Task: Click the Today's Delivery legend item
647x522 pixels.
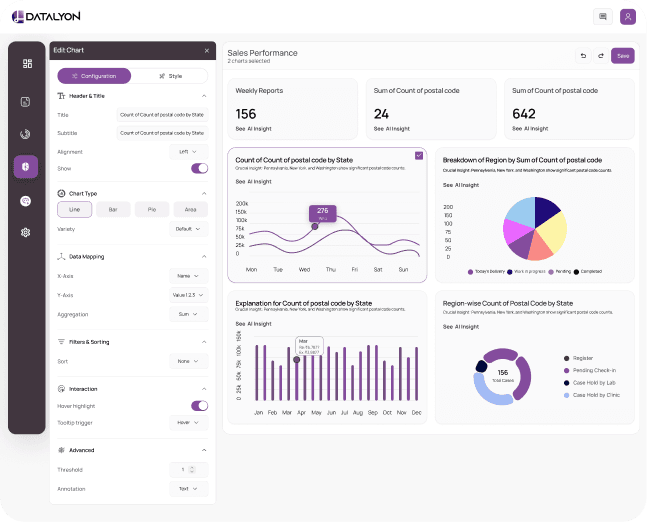Action: point(486,272)
